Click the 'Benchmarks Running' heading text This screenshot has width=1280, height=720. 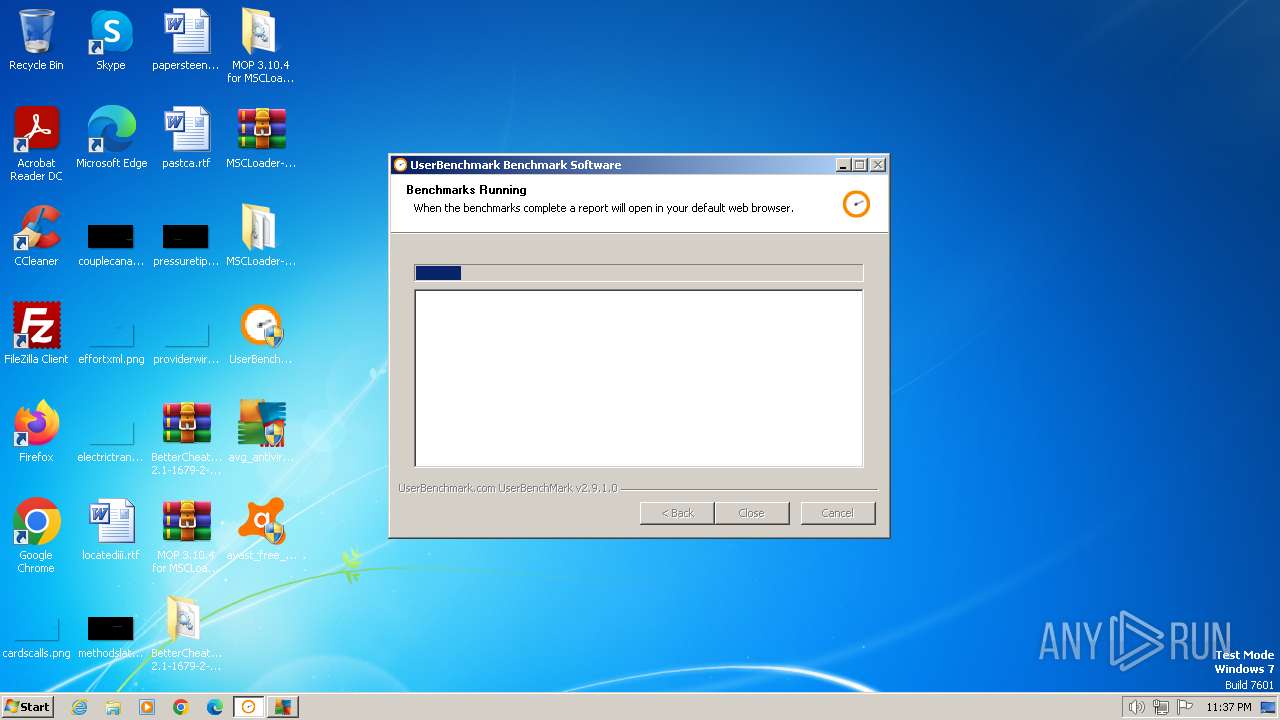click(466, 190)
